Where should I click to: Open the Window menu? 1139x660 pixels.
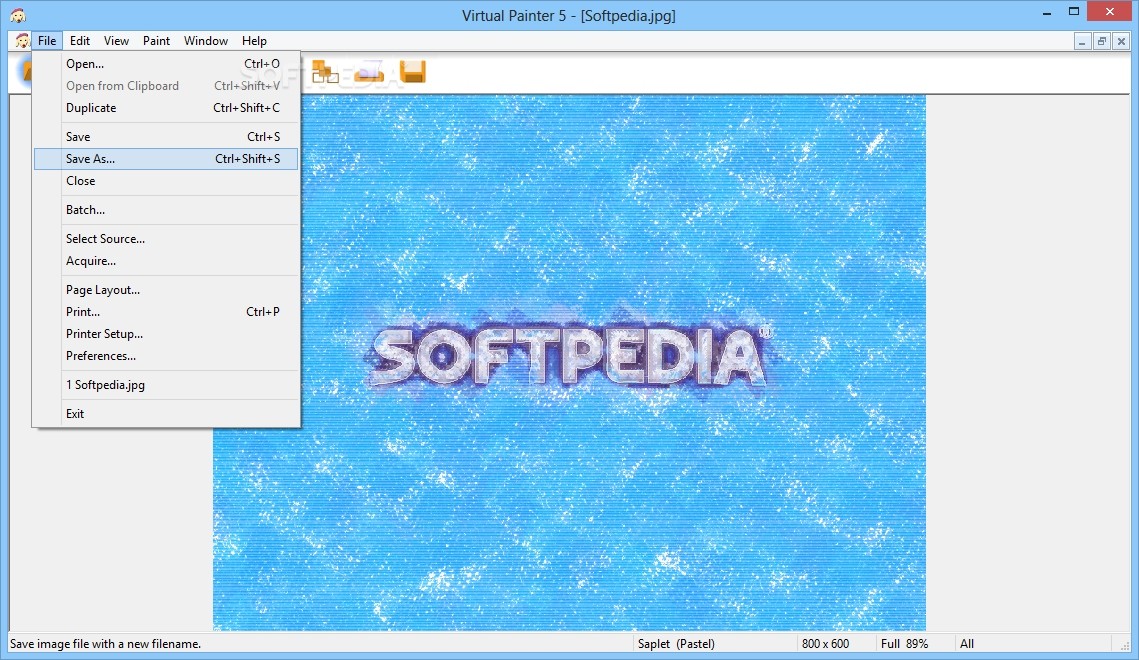pos(206,41)
